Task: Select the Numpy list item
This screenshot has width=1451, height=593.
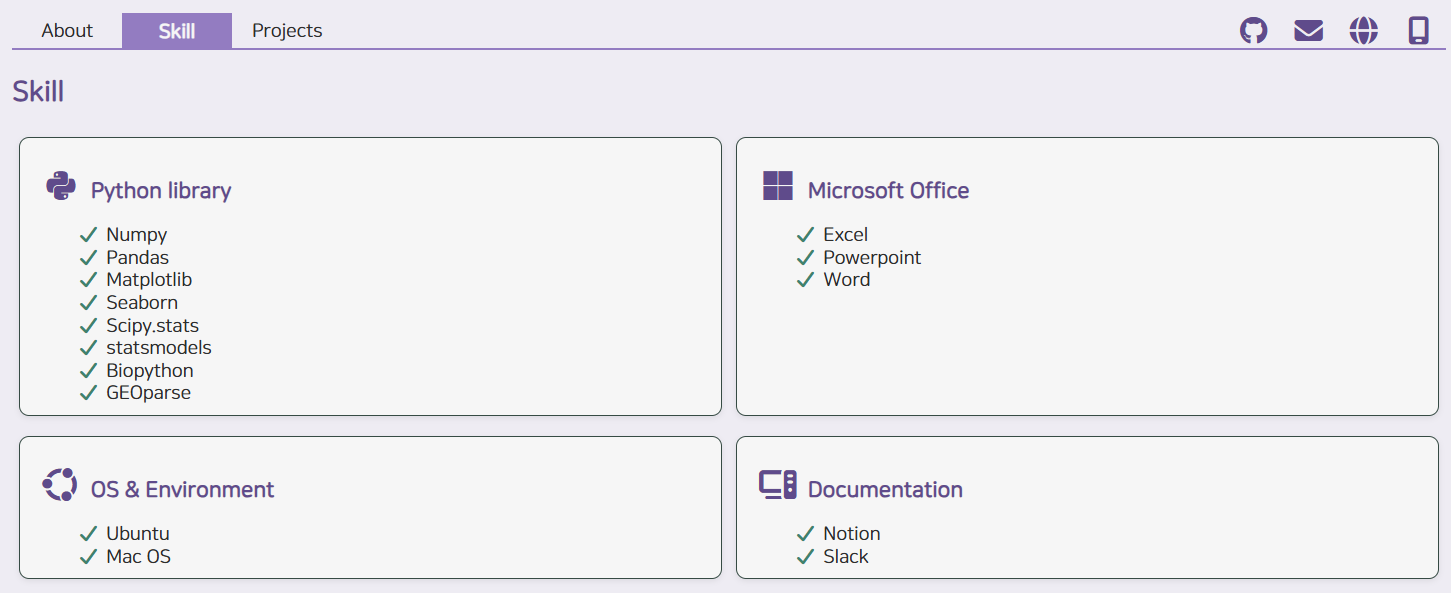Action: pyautogui.click(x=137, y=235)
